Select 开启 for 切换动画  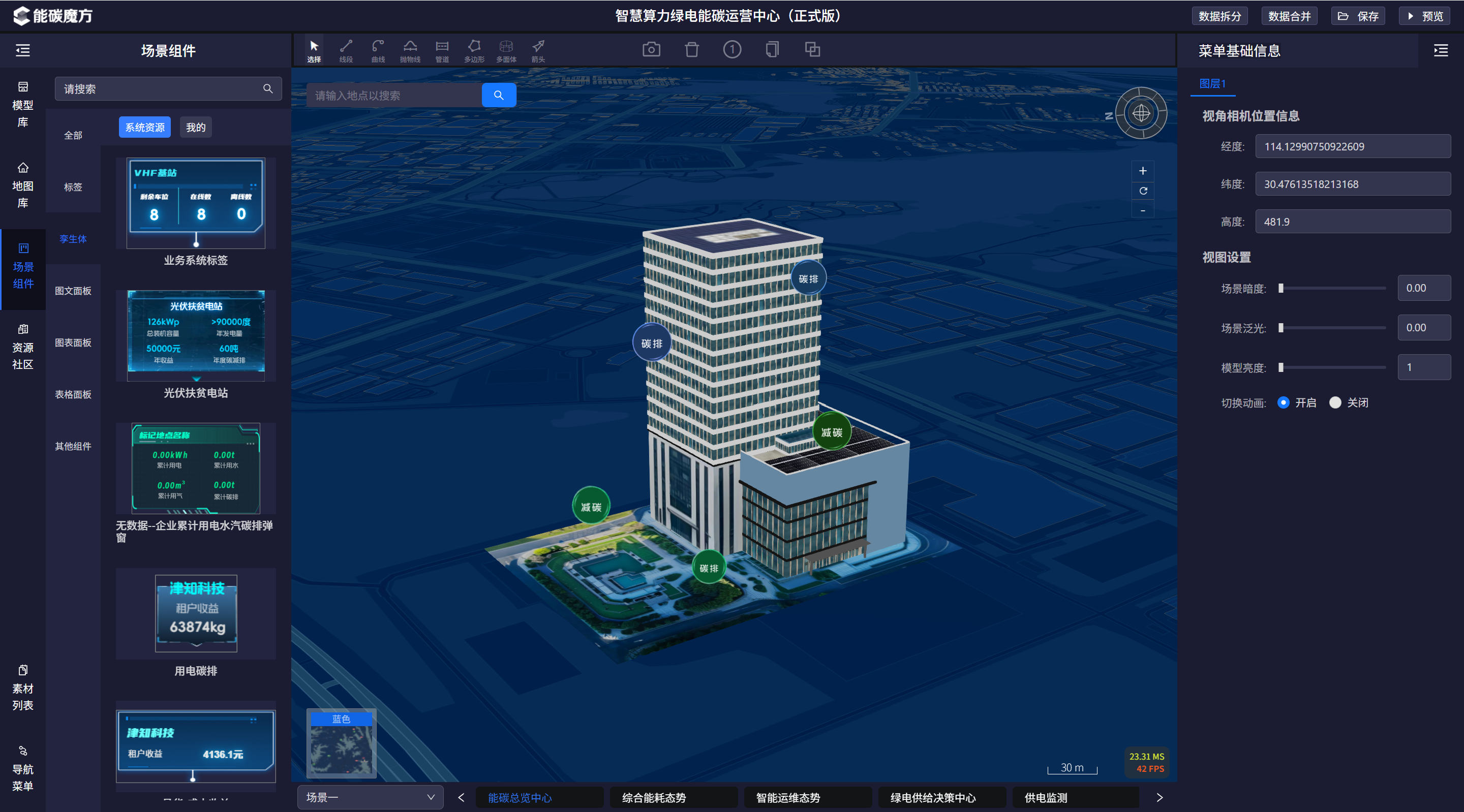click(1296, 402)
